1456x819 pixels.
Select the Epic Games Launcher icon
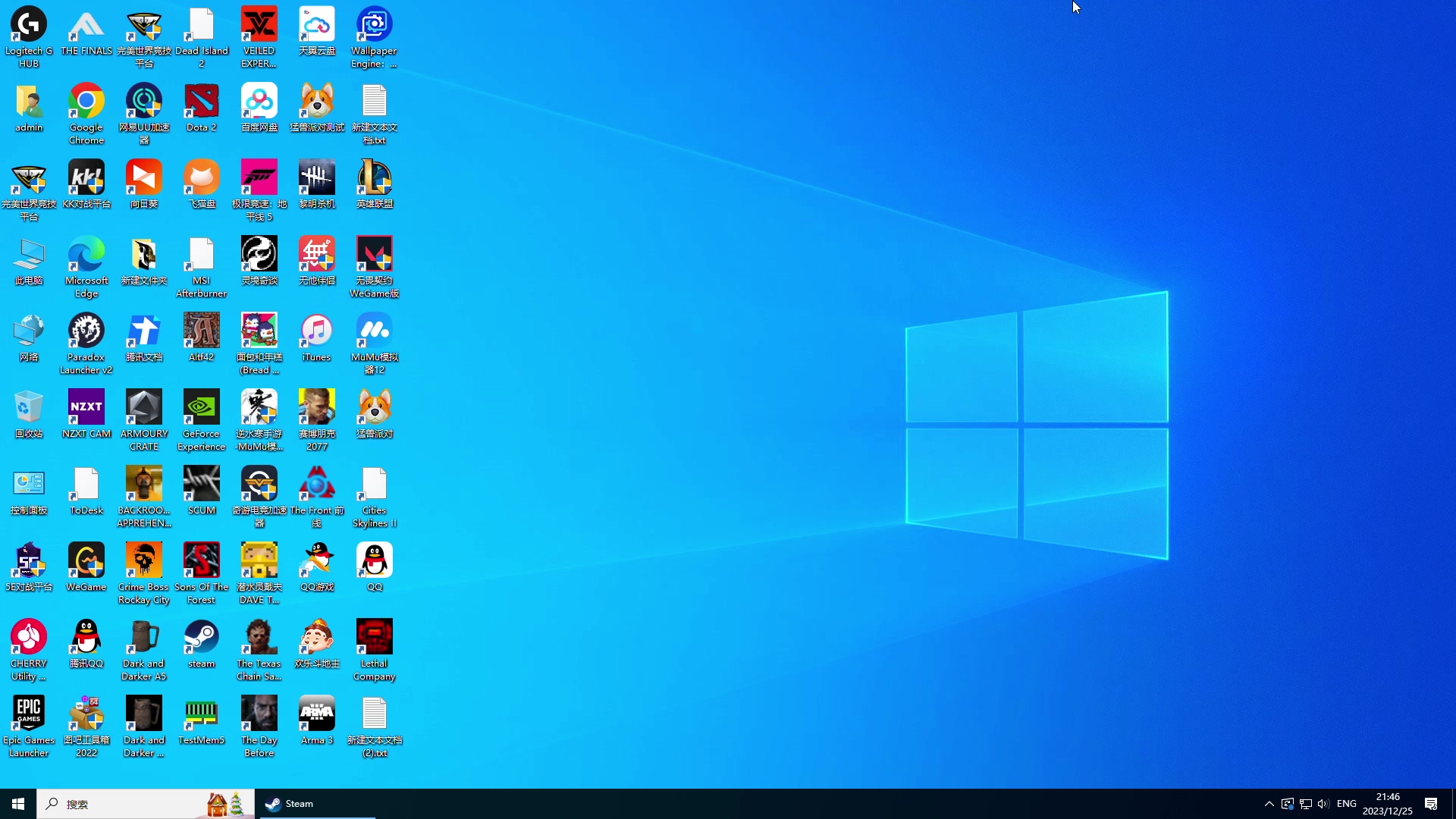click(29, 726)
